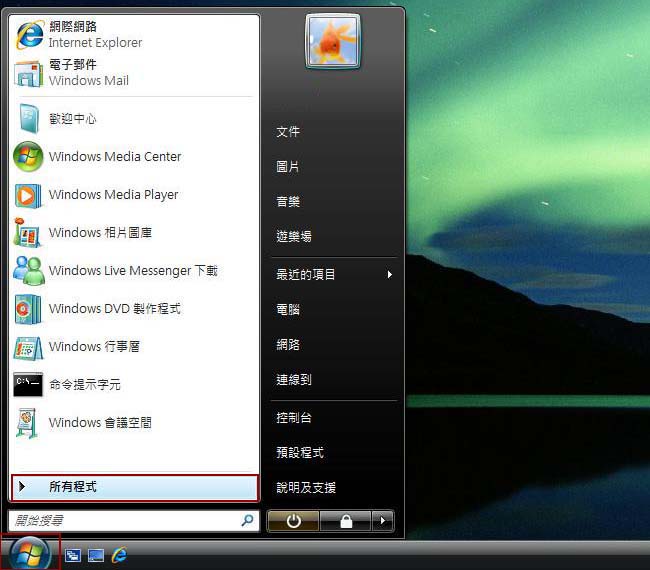Screen dimensions: 650x570
Task: Open 網路 network link
Action: (x=288, y=344)
